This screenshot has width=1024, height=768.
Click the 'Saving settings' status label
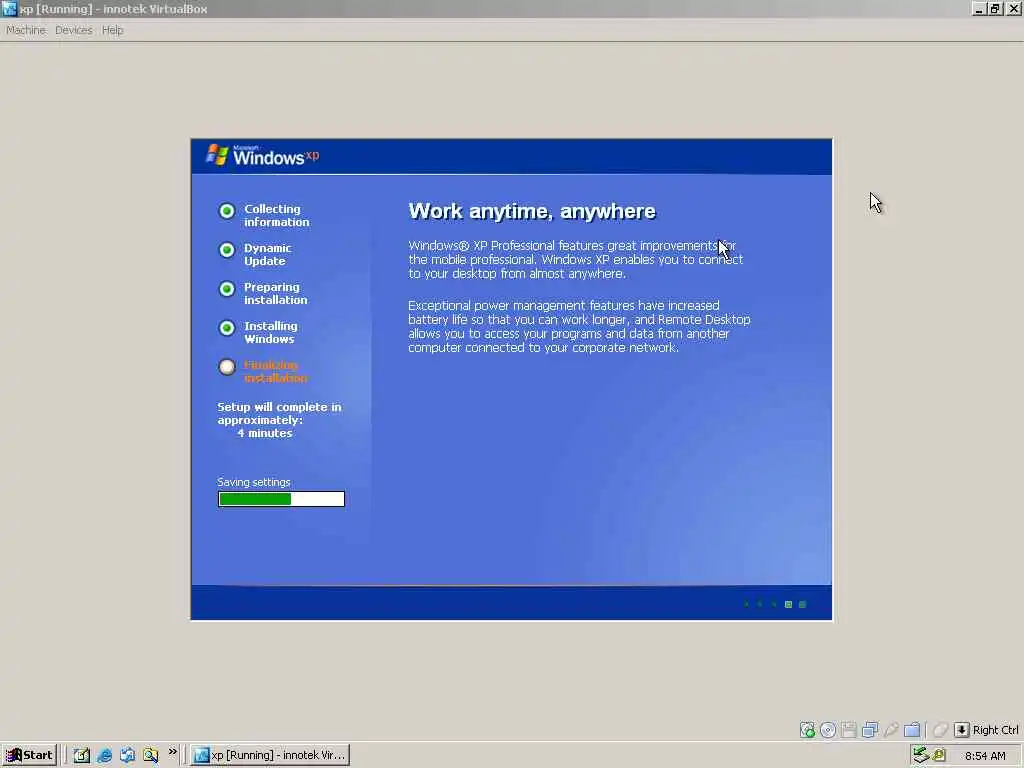[253, 482]
